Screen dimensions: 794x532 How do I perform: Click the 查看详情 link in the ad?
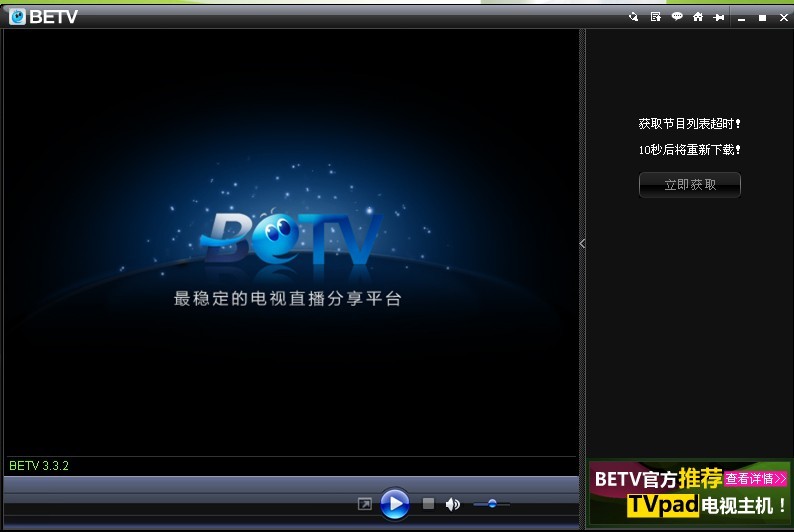(x=756, y=479)
